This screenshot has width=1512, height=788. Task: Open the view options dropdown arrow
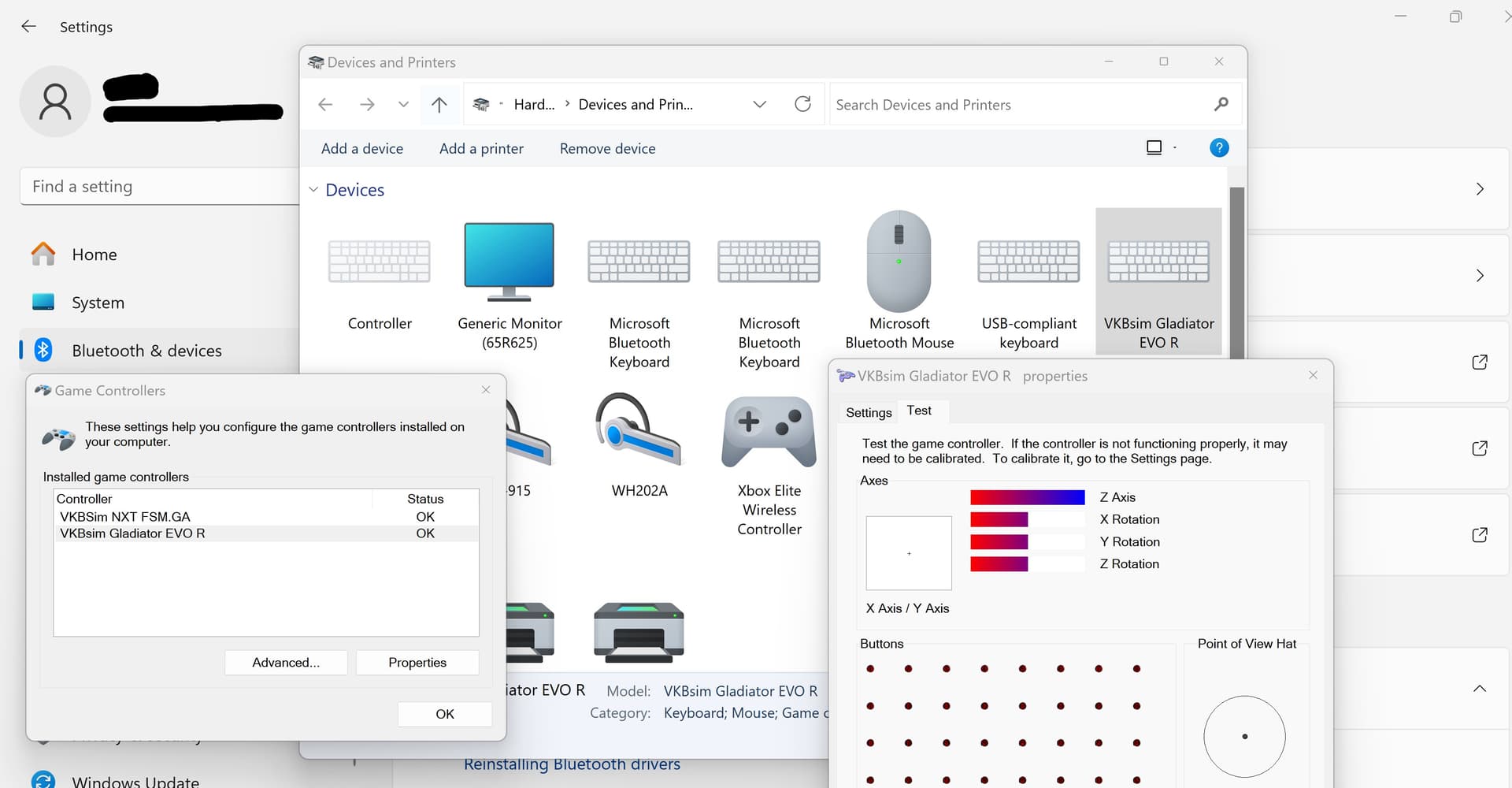1175,147
